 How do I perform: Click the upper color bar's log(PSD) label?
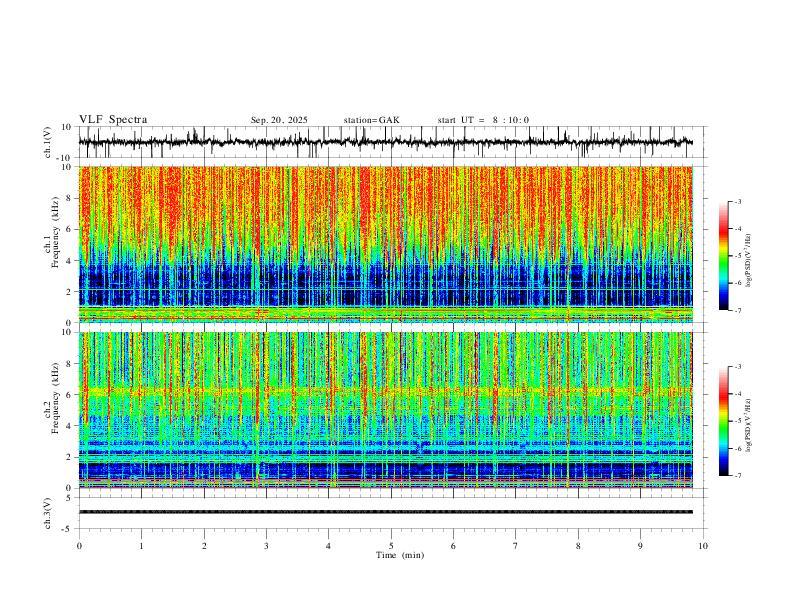[x=749, y=261]
